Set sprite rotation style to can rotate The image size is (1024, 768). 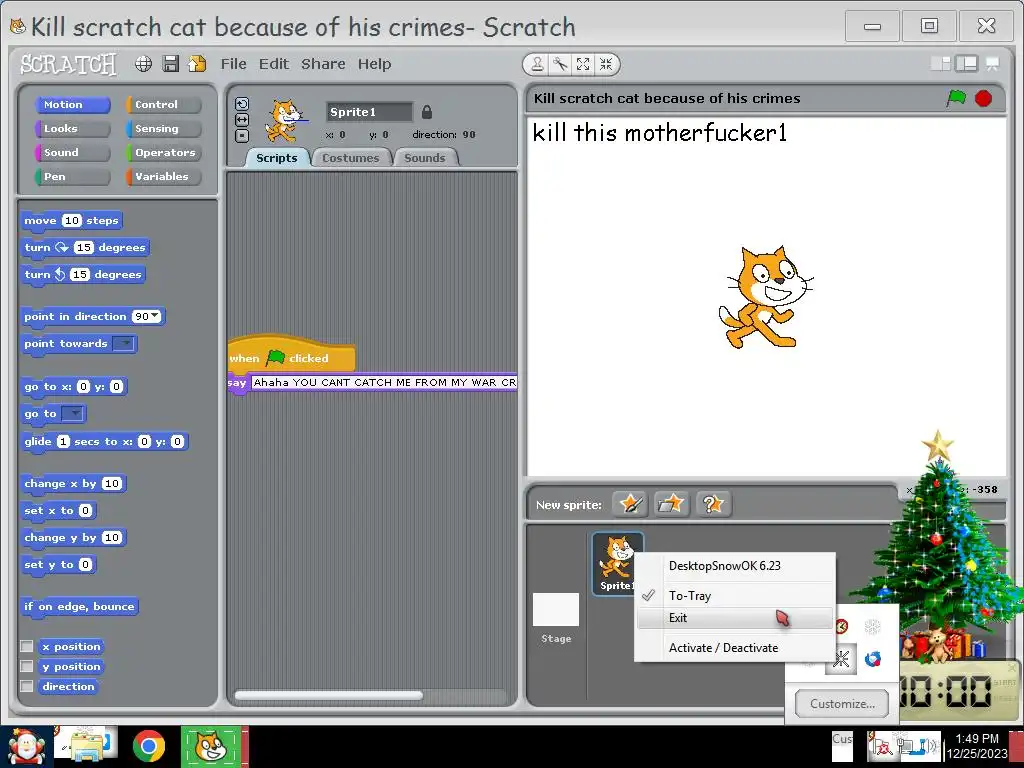click(242, 104)
